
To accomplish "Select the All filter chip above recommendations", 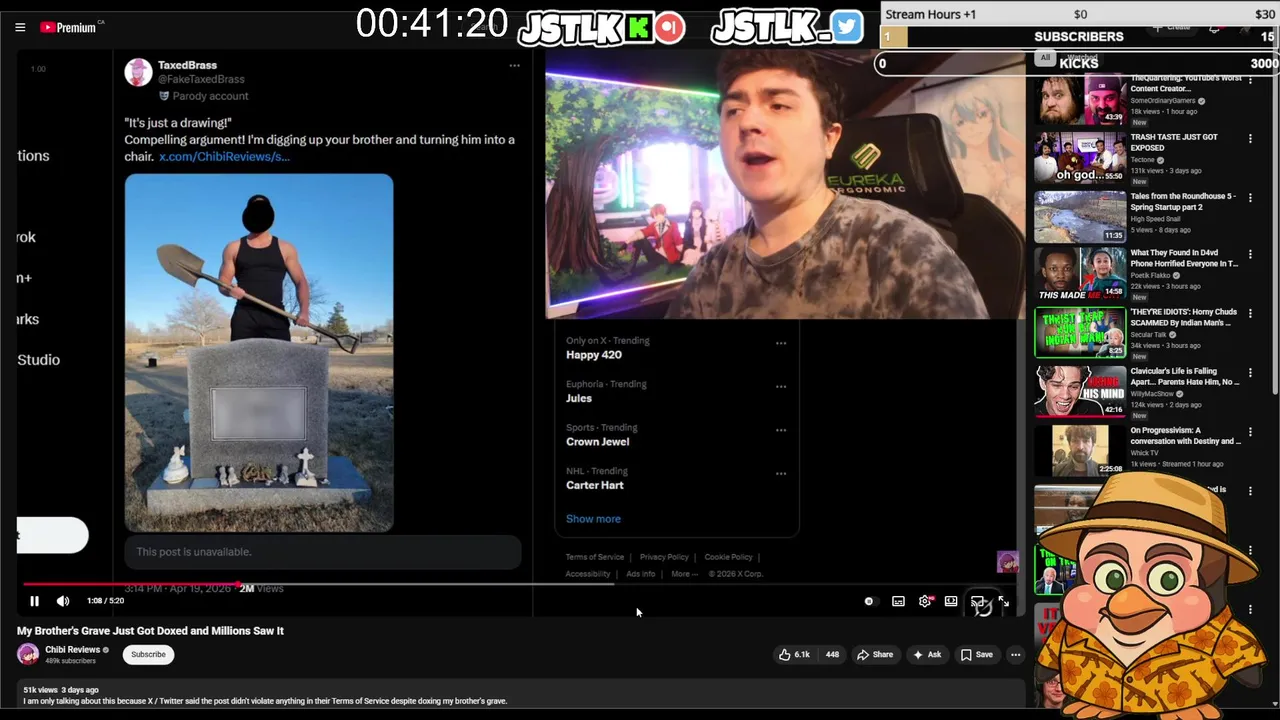I will click(x=1045, y=58).
